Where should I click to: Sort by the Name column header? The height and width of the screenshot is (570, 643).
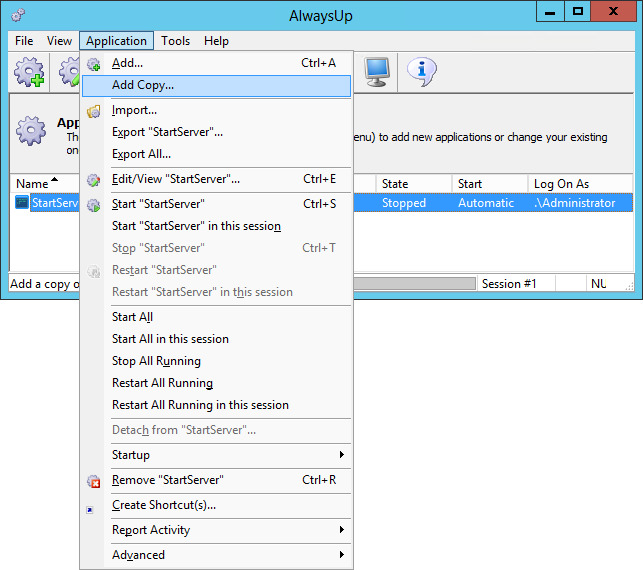click(44, 183)
